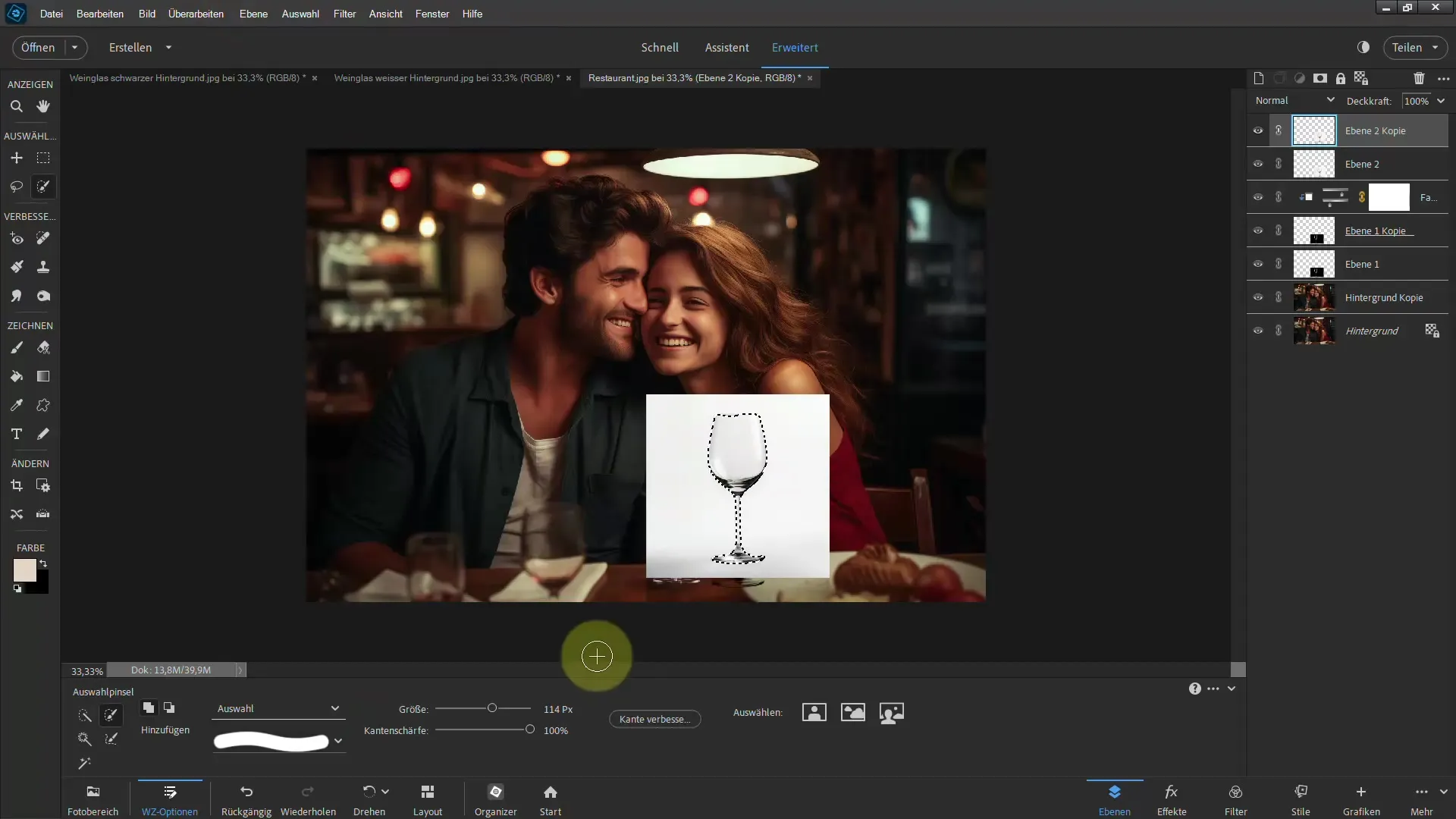
Task: Hide the Ebene 2 Kopie layer
Action: tap(1258, 130)
